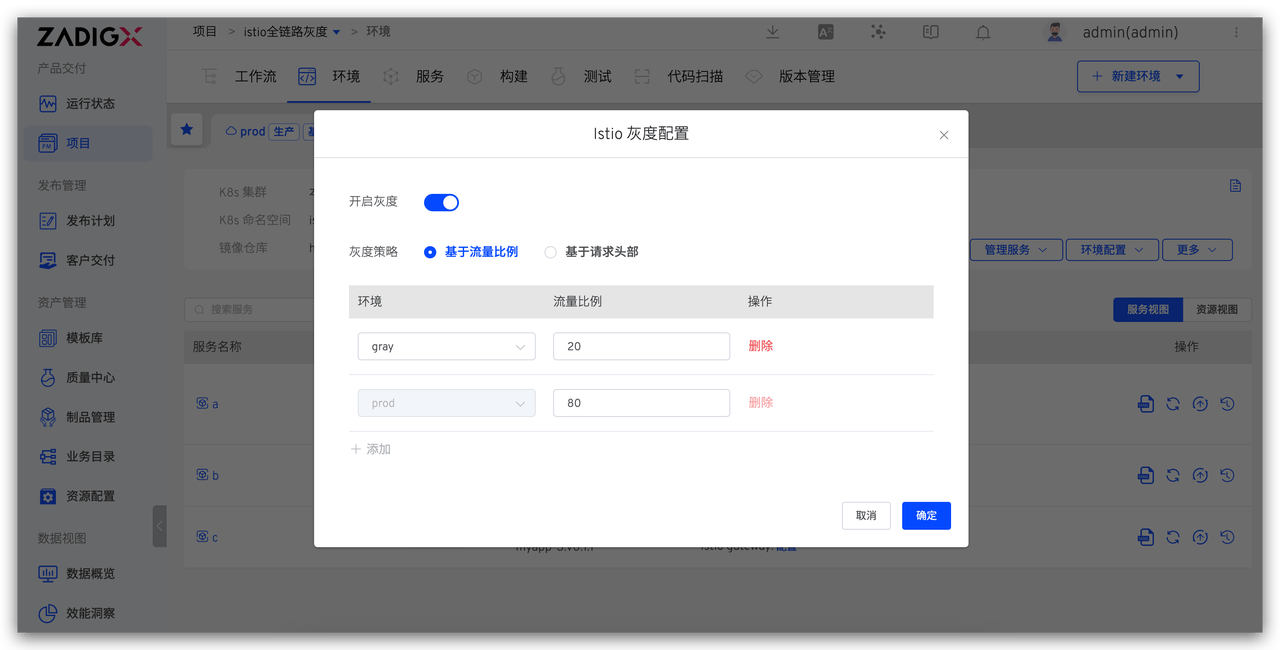Open the 管理服务 dropdown menu
This screenshot has width=1280, height=650.
[1016, 249]
